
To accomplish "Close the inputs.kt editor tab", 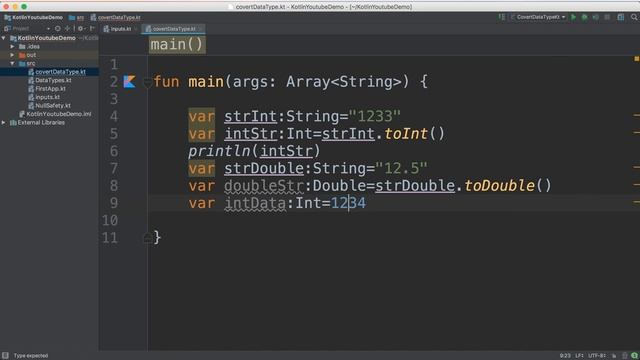I will [x=136, y=29].
